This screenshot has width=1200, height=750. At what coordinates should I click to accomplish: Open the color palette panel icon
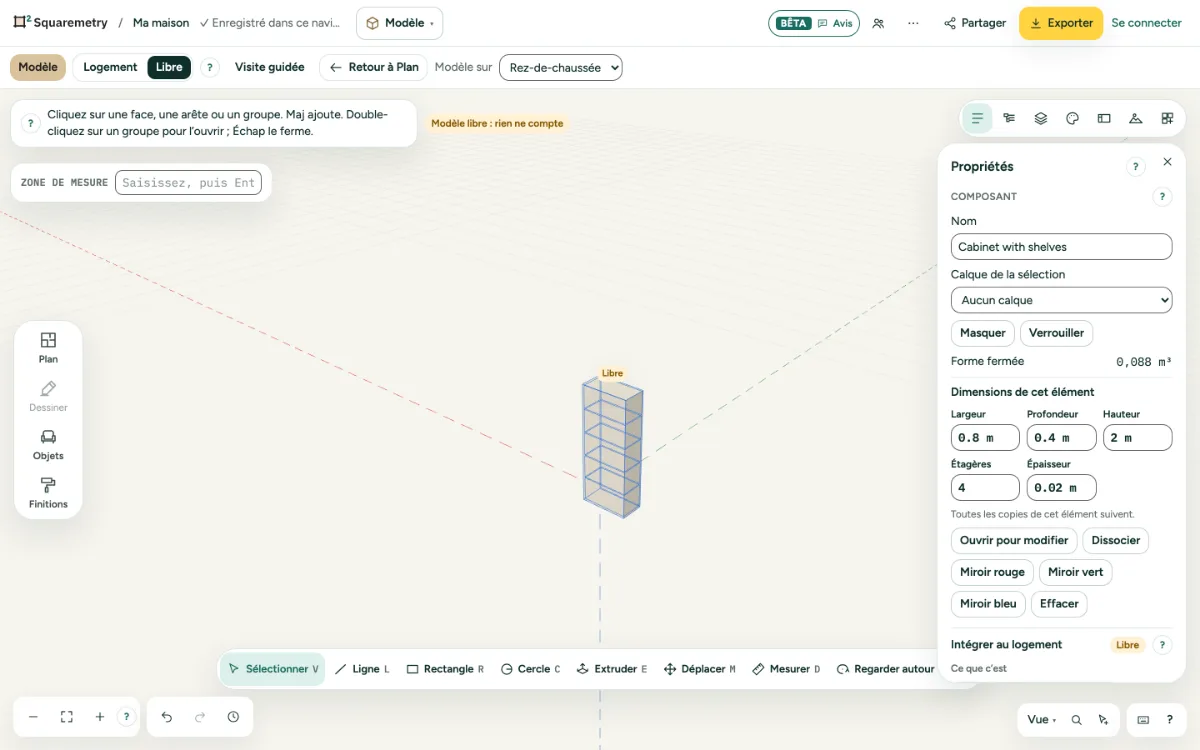click(x=1072, y=118)
